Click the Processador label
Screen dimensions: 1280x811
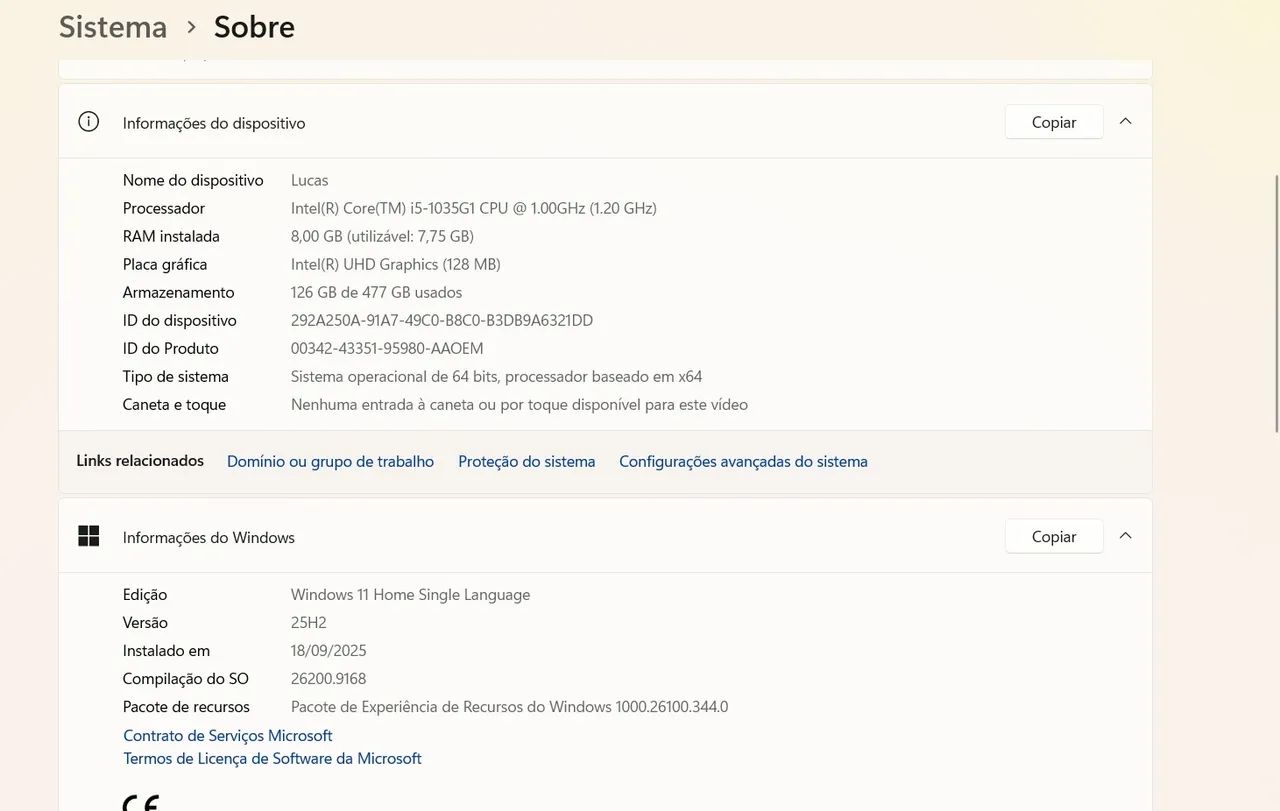coord(164,208)
